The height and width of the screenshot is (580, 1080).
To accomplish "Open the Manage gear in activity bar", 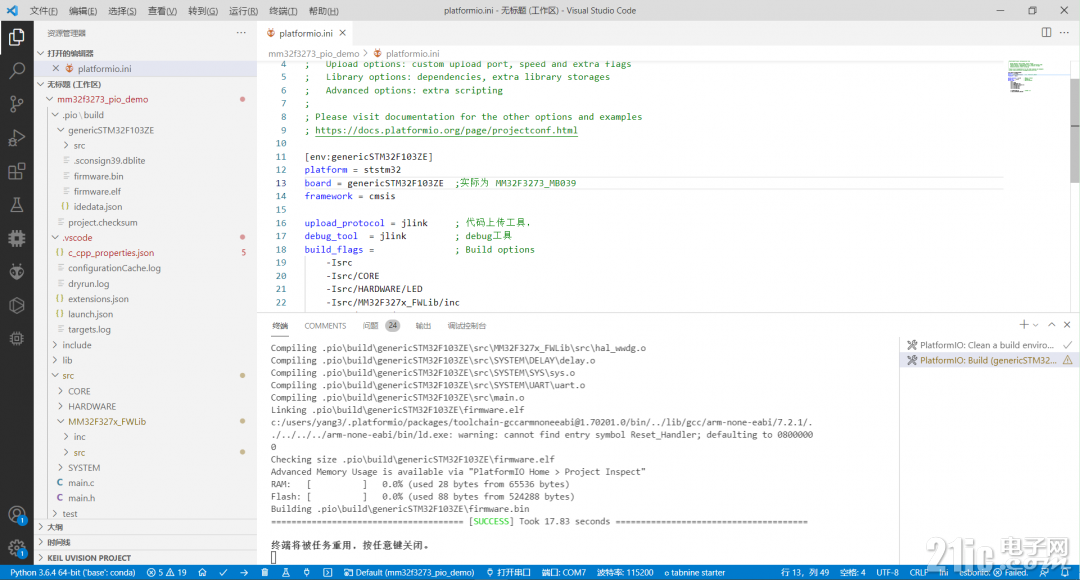I will pyautogui.click(x=17, y=548).
